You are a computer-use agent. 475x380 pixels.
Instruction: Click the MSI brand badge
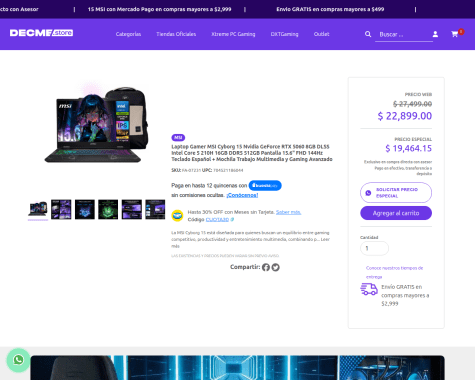178,137
